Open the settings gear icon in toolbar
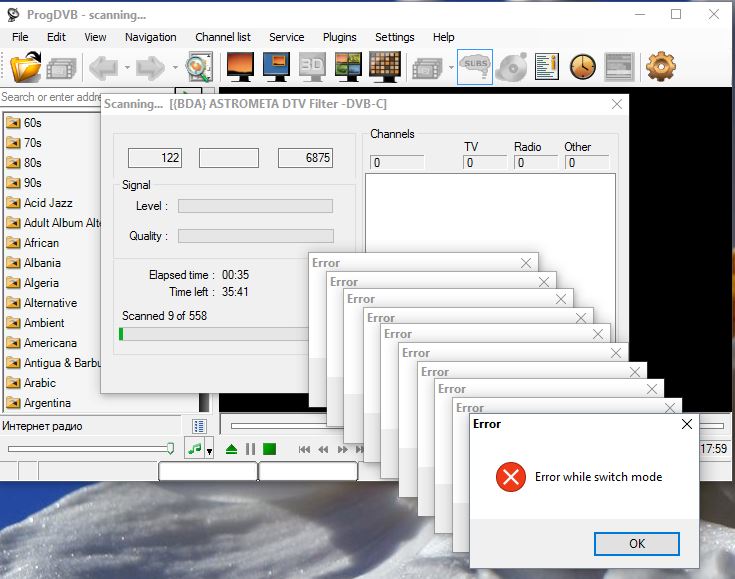 [x=660, y=67]
